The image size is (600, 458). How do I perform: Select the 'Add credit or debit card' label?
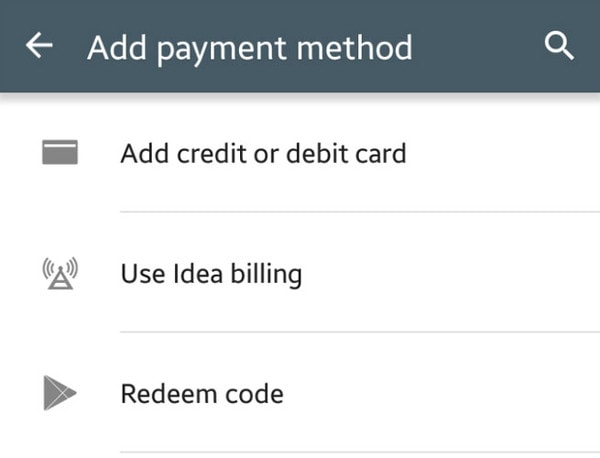tap(263, 154)
